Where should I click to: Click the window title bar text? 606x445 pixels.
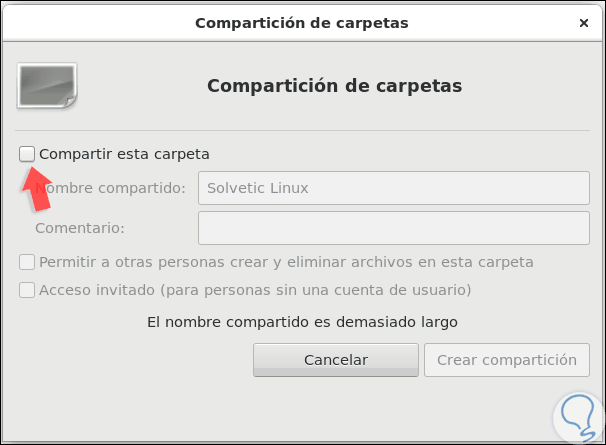pos(301,22)
